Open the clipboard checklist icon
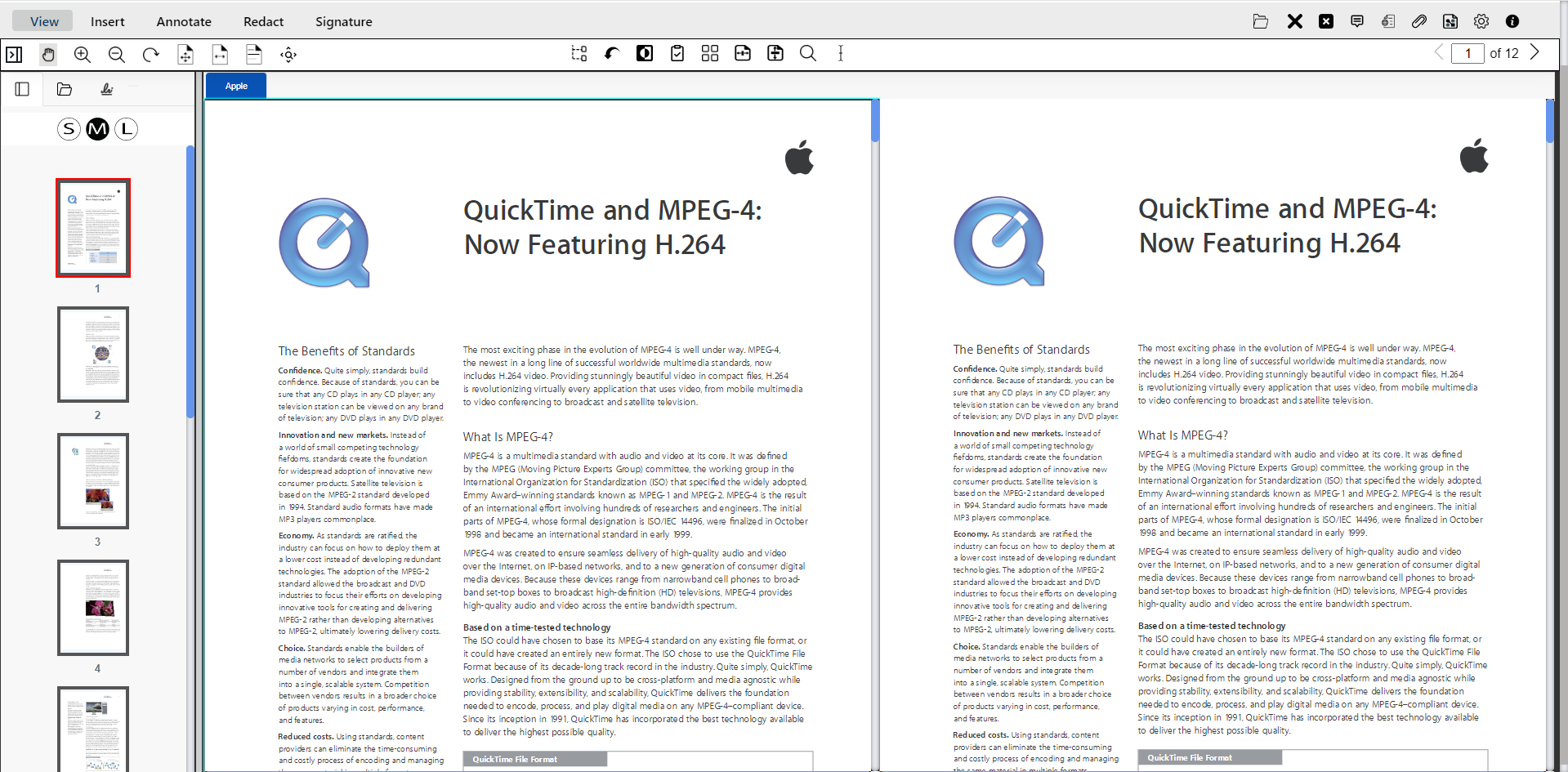The image size is (1568, 772). [677, 54]
